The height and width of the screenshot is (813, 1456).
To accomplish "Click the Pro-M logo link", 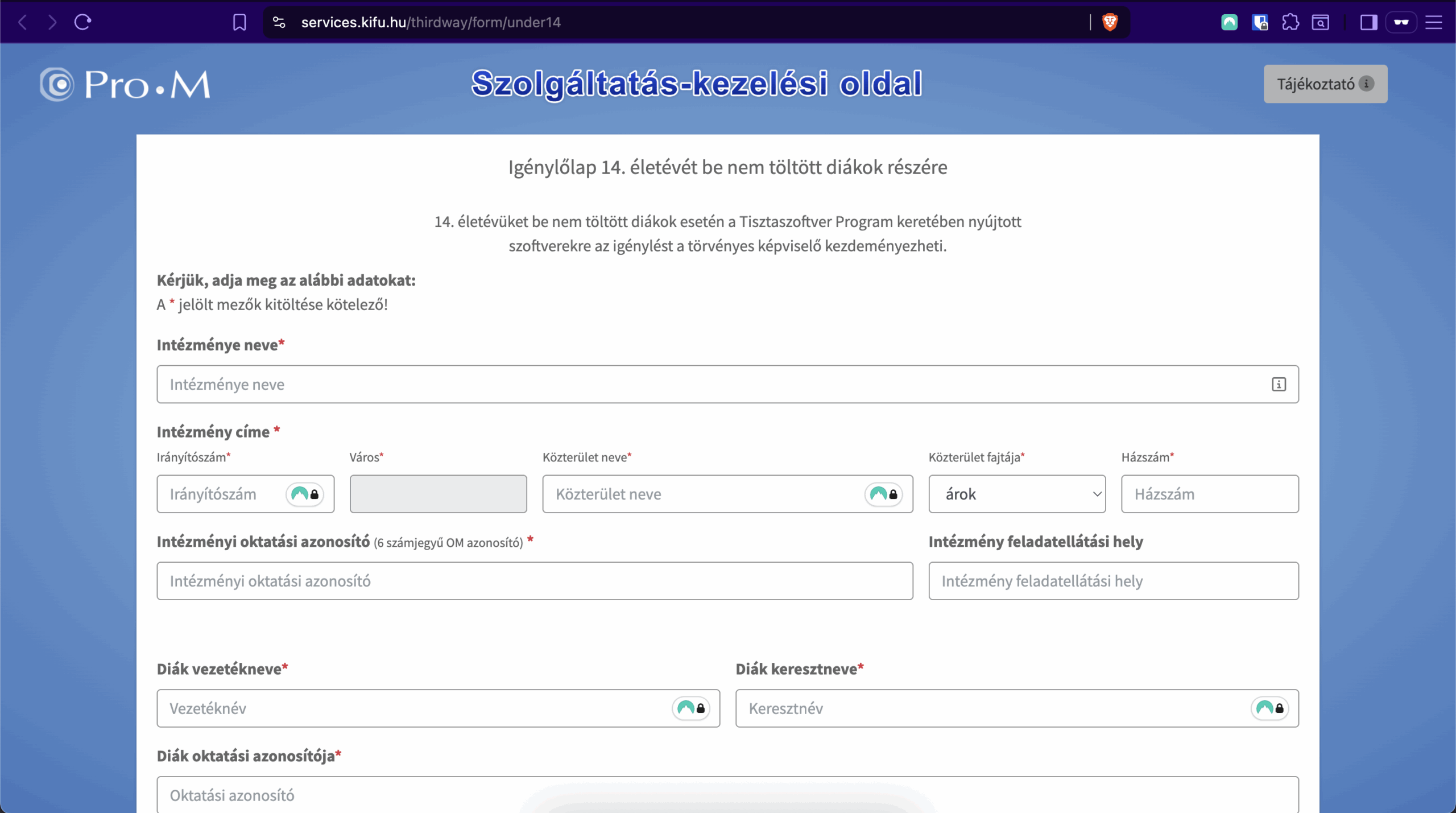I will click(x=125, y=84).
